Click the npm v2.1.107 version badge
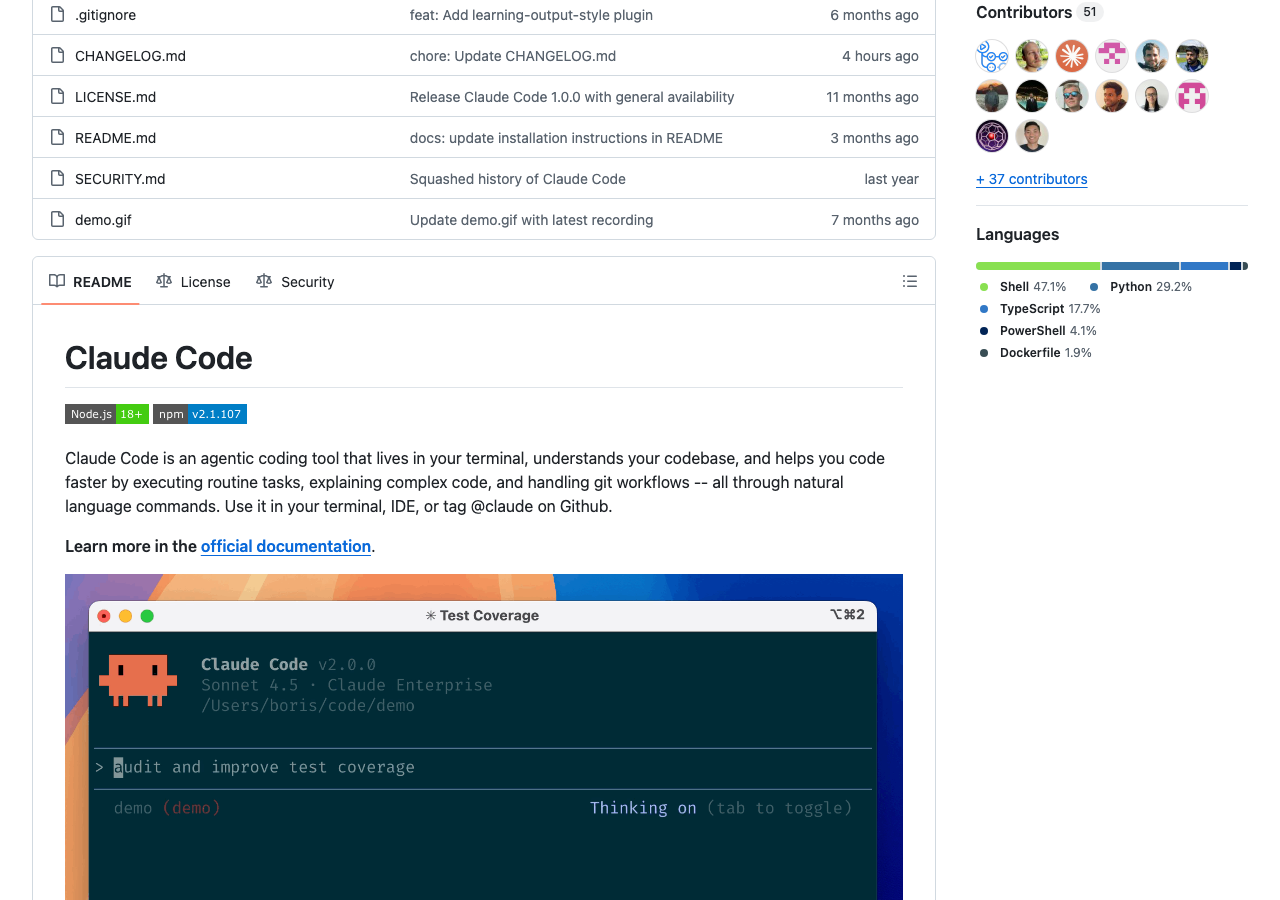The width and height of the screenshot is (1280, 900). coord(200,414)
